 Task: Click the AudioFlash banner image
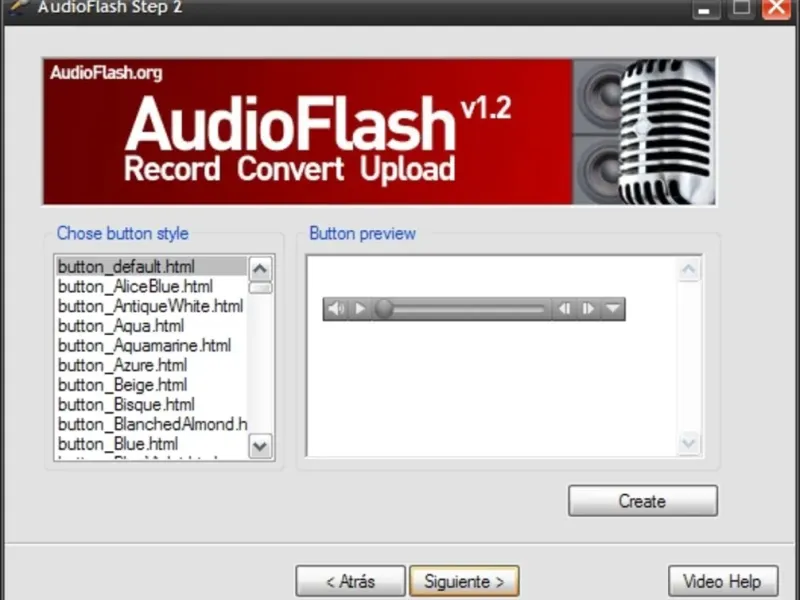tap(379, 132)
